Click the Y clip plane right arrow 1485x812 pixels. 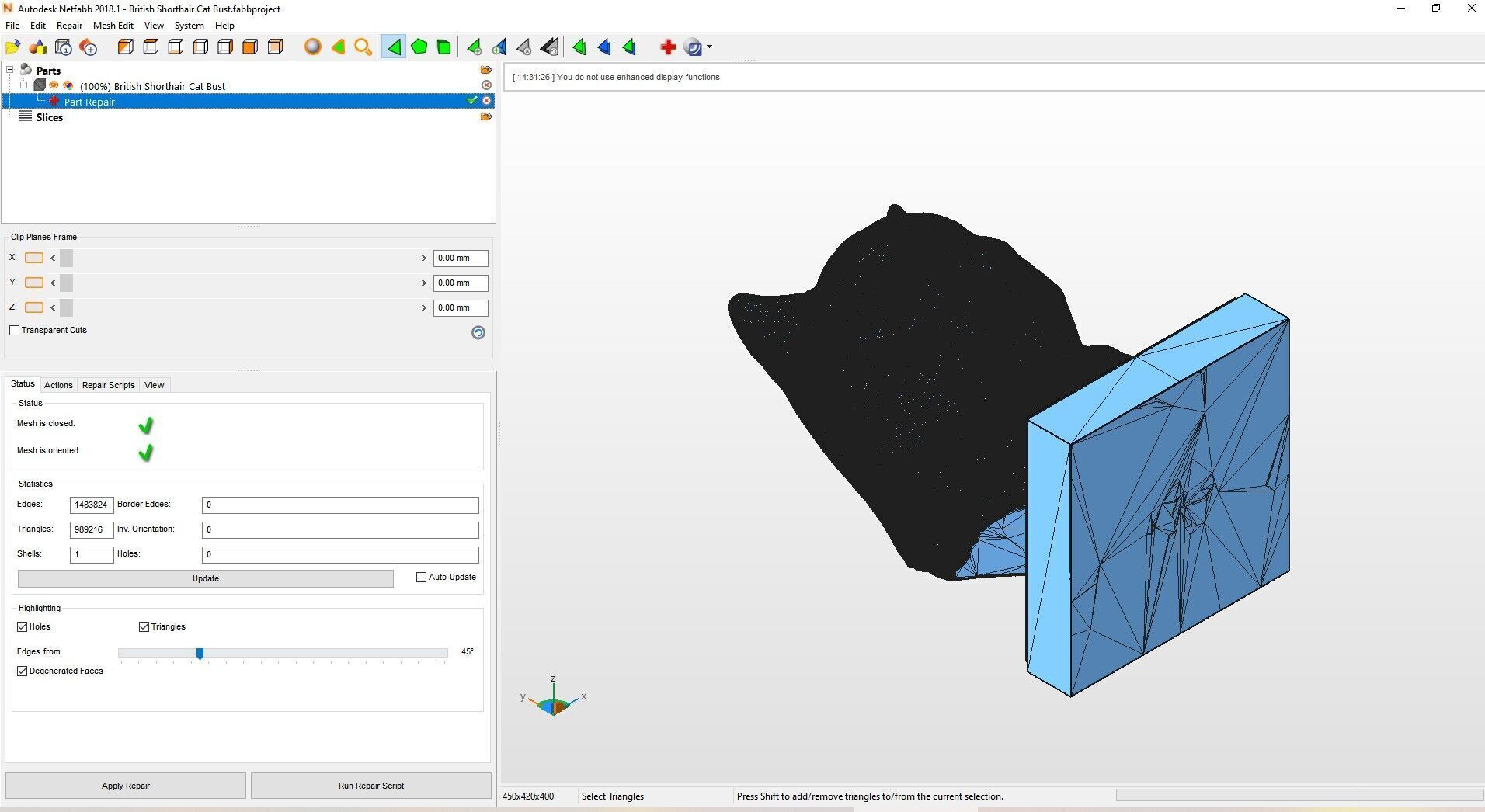point(424,283)
